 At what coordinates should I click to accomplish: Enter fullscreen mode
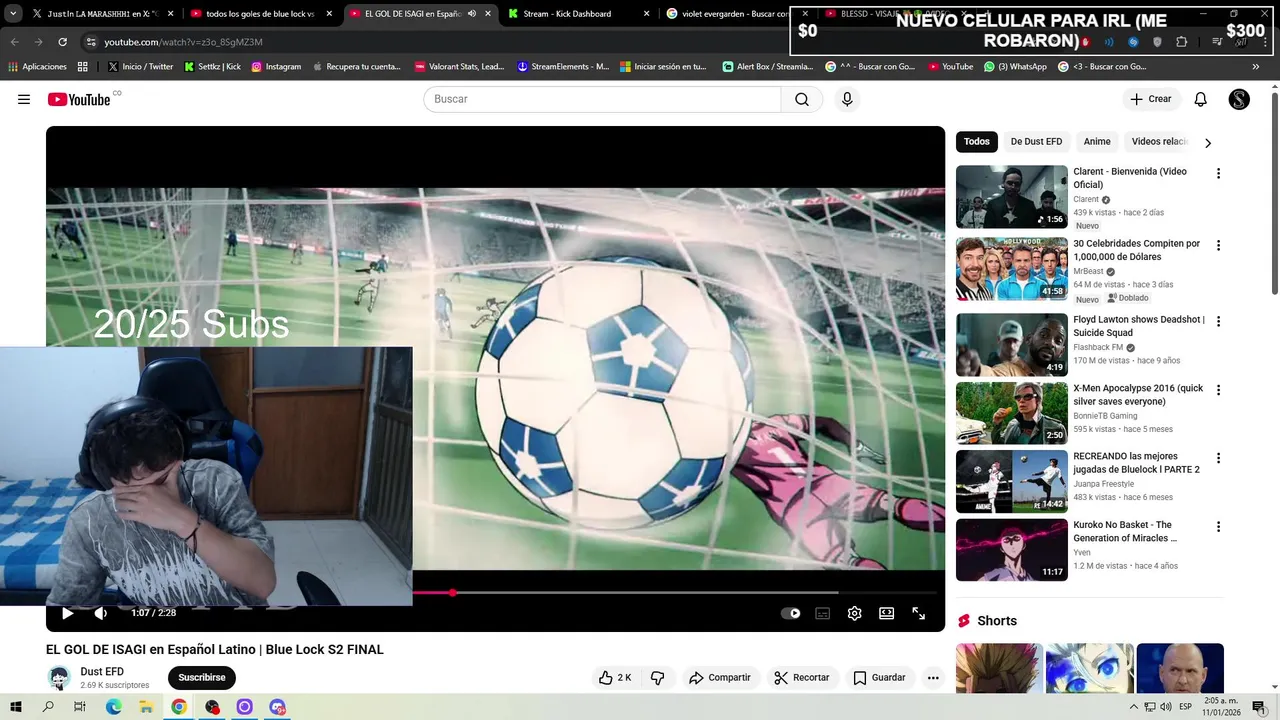pyautogui.click(x=918, y=613)
